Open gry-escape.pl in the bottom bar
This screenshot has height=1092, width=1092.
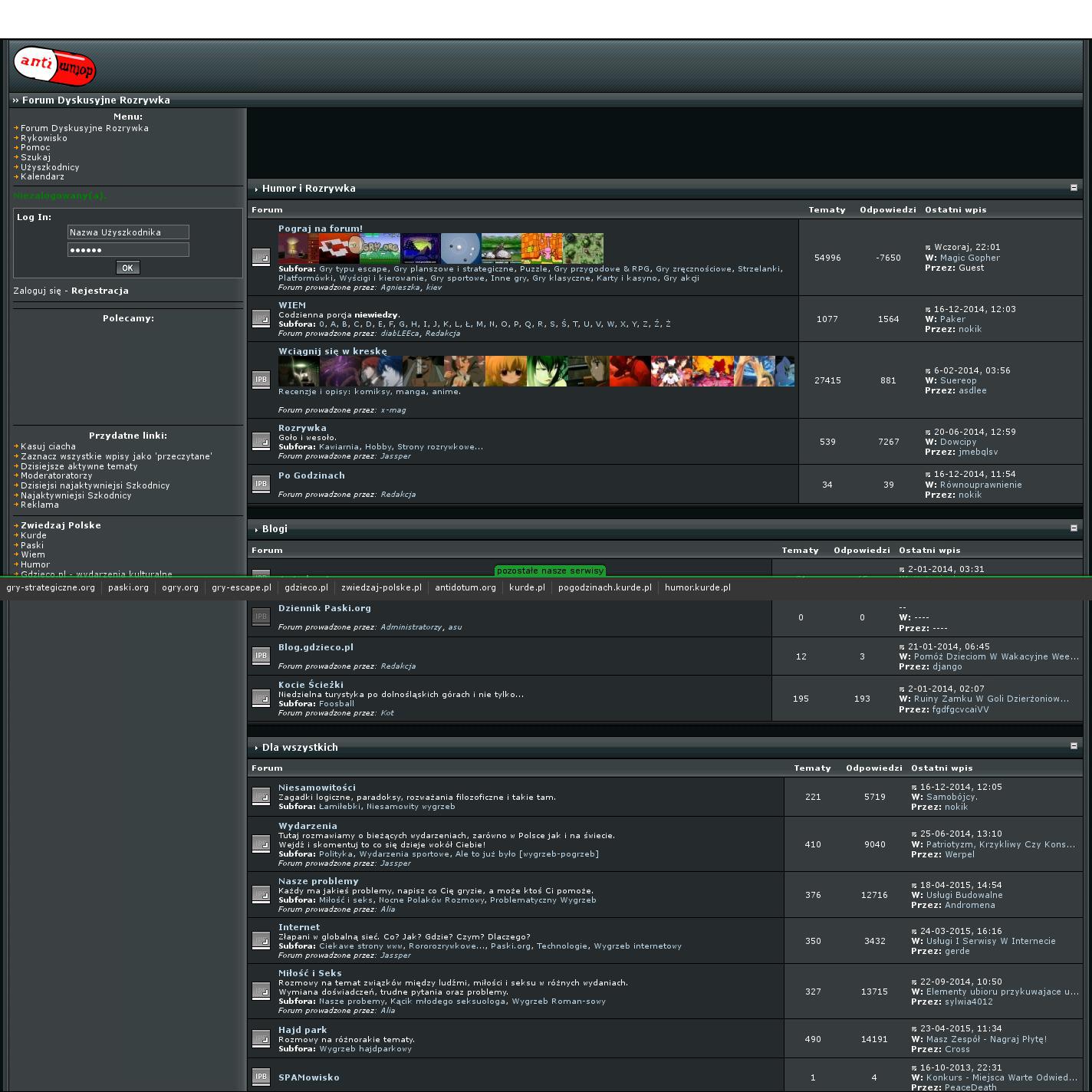coord(242,587)
